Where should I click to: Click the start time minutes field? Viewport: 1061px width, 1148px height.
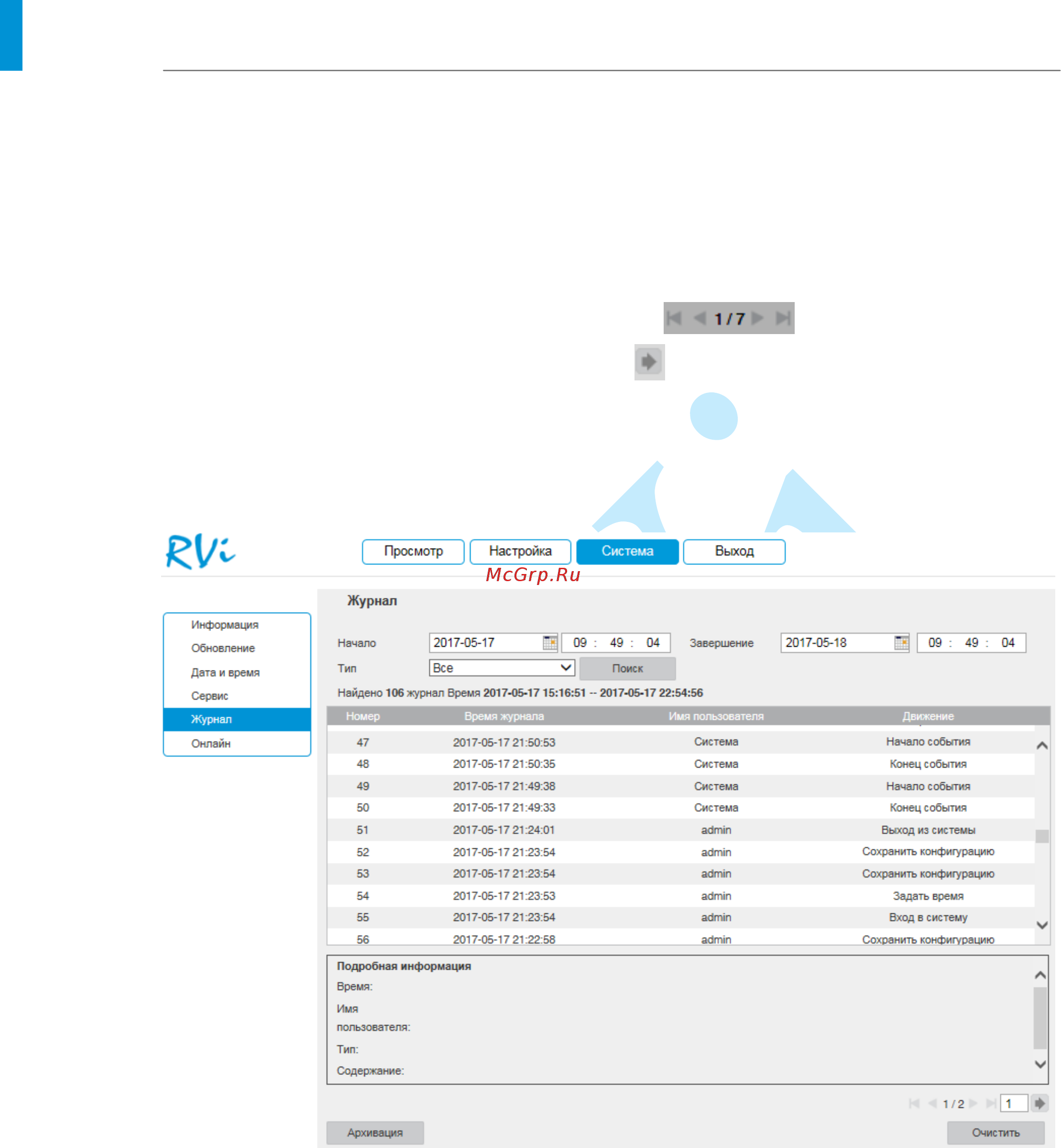tap(617, 643)
